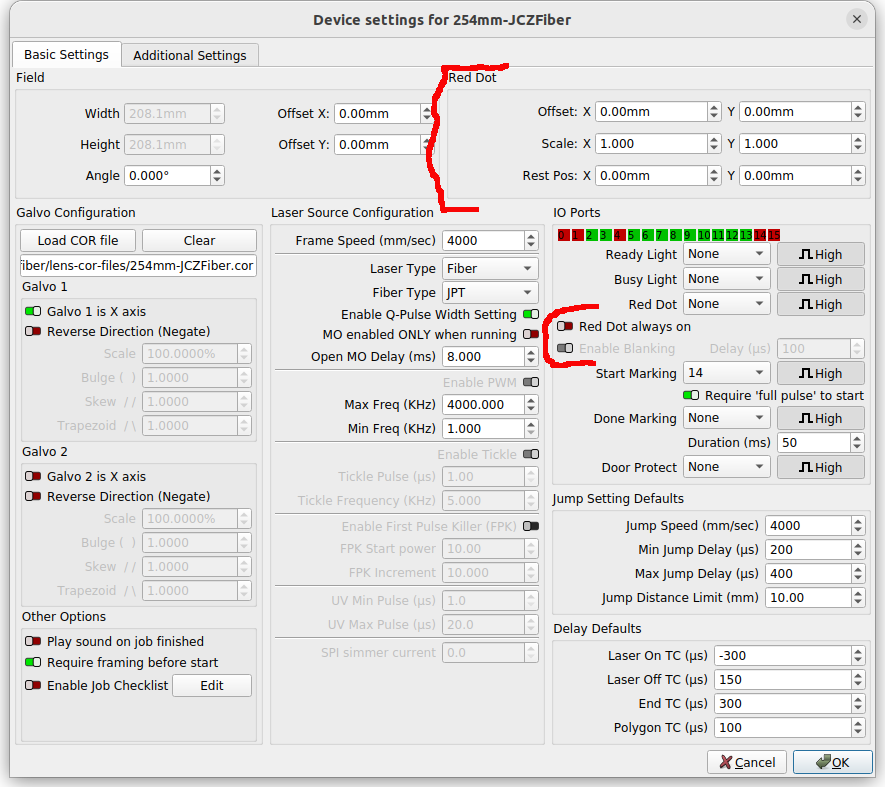Open Laser Type dropdown

[x=490, y=269]
